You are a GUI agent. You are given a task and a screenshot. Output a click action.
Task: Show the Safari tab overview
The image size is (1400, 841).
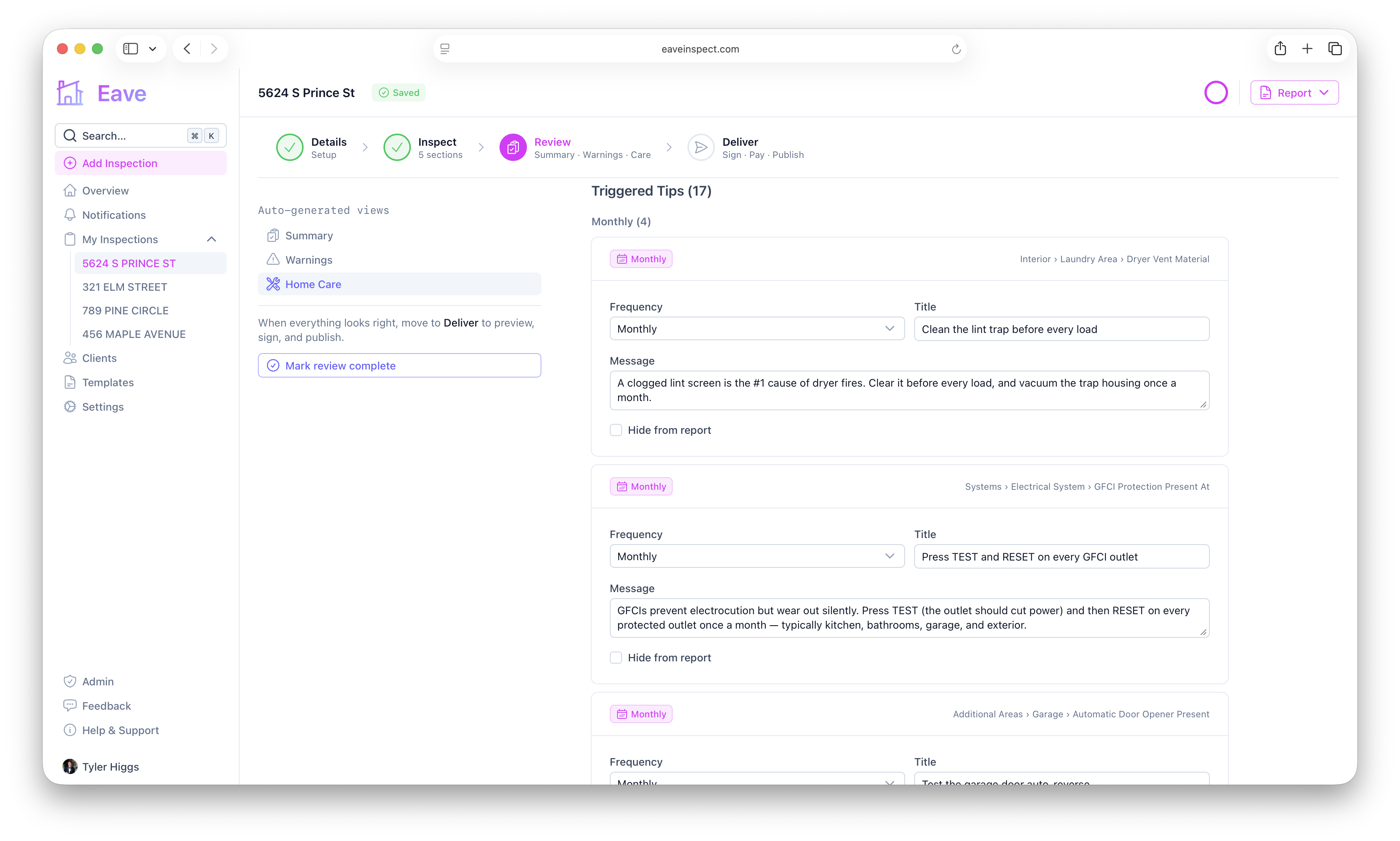(1335, 49)
